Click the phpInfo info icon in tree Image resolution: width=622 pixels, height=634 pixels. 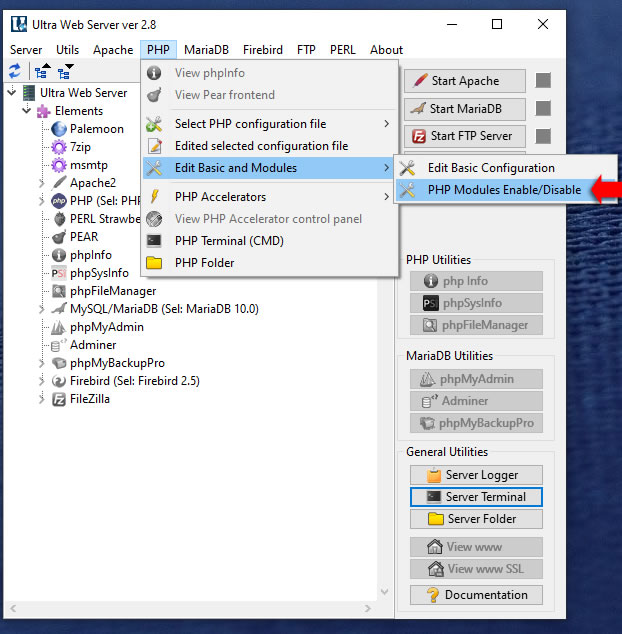(x=59, y=255)
